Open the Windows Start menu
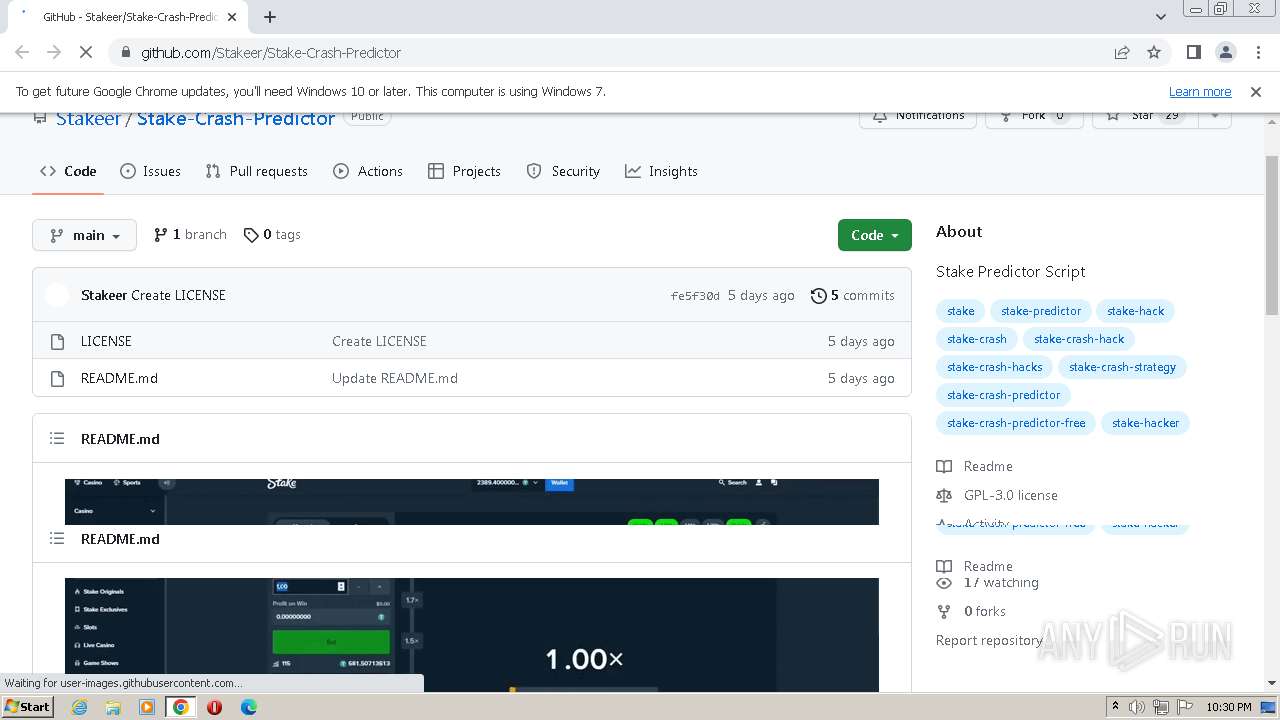The image size is (1280, 720). tap(27, 706)
